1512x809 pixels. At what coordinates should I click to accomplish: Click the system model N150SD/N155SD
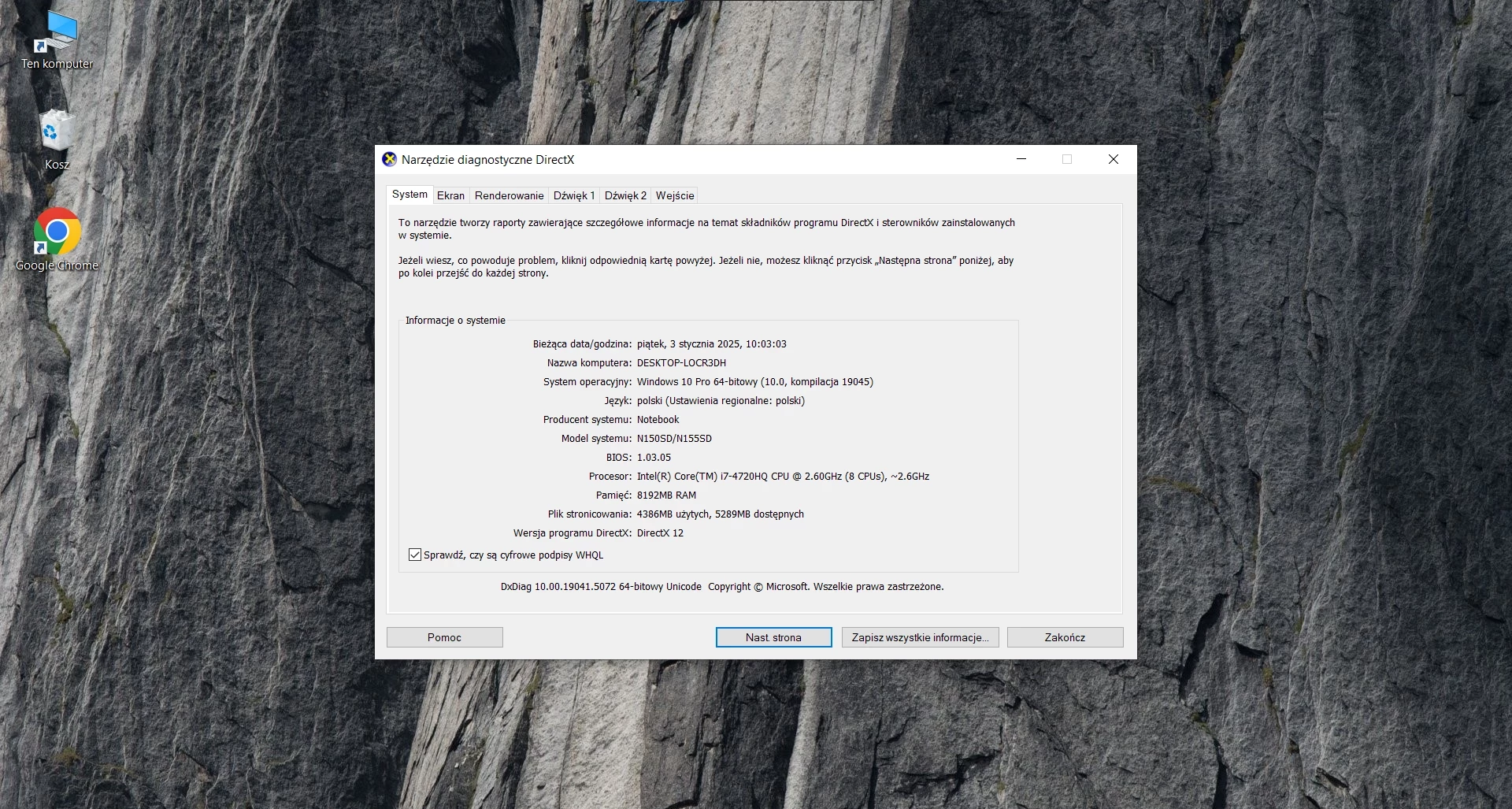[674, 439]
